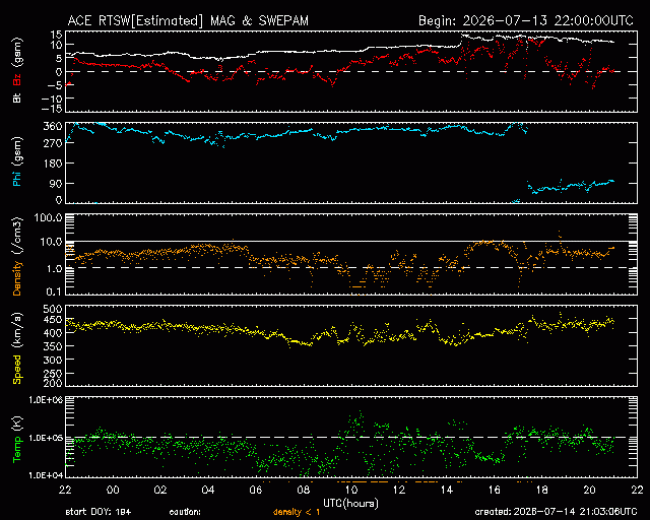This screenshot has width=650, height=520.
Task: Click the title "ACE RTSW[Estimated] MAG & SWEPAM"
Action: [x=188, y=20]
